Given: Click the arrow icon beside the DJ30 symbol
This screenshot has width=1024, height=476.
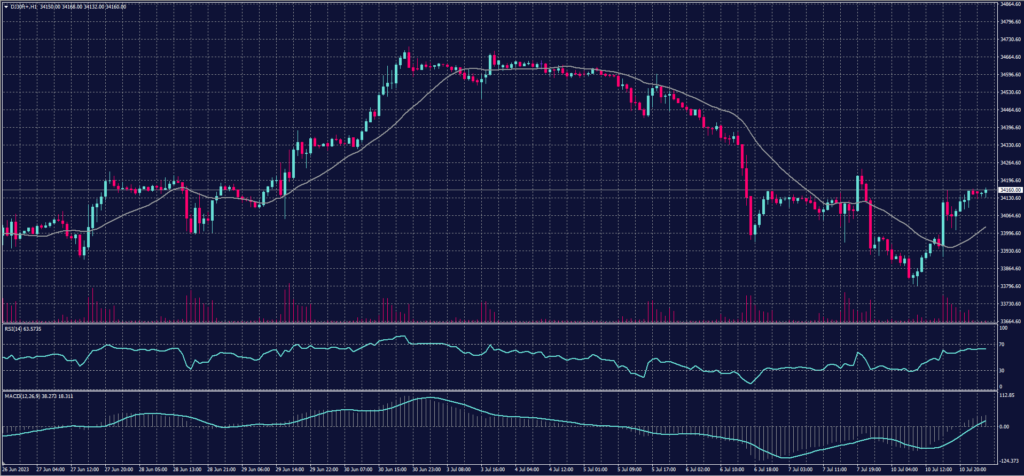Looking at the screenshot, I should pyautogui.click(x=4, y=6).
